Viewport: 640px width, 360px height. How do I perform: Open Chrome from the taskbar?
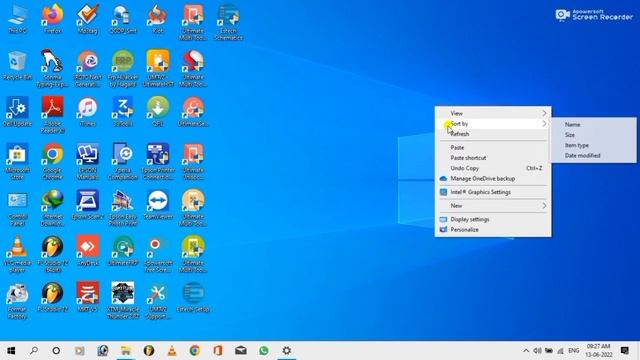pyautogui.click(x=195, y=351)
